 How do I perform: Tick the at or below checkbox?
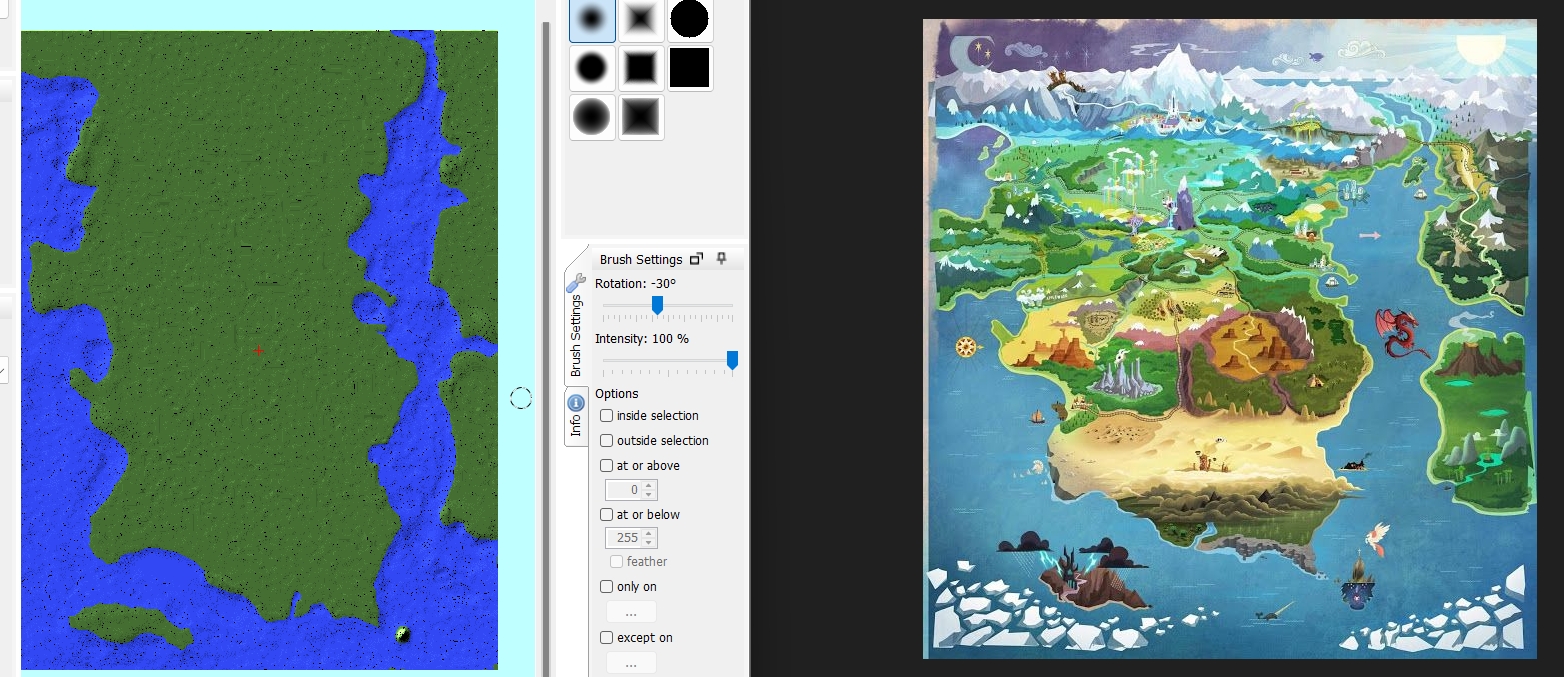coord(606,514)
